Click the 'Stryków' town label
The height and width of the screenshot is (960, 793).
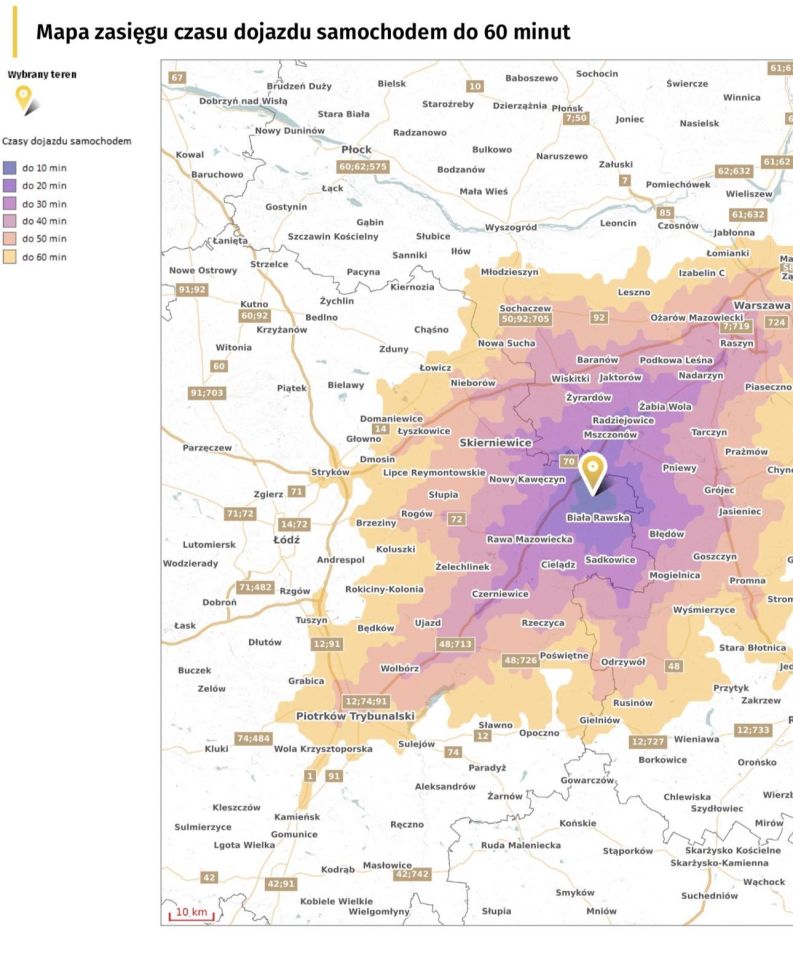click(x=330, y=472)
